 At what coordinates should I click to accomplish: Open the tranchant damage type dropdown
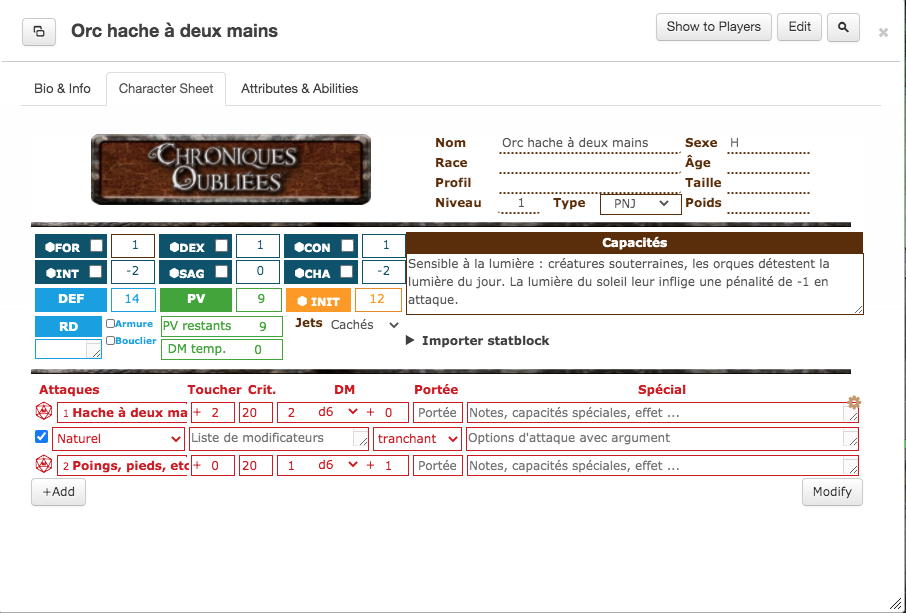click(x=418, y=438)
